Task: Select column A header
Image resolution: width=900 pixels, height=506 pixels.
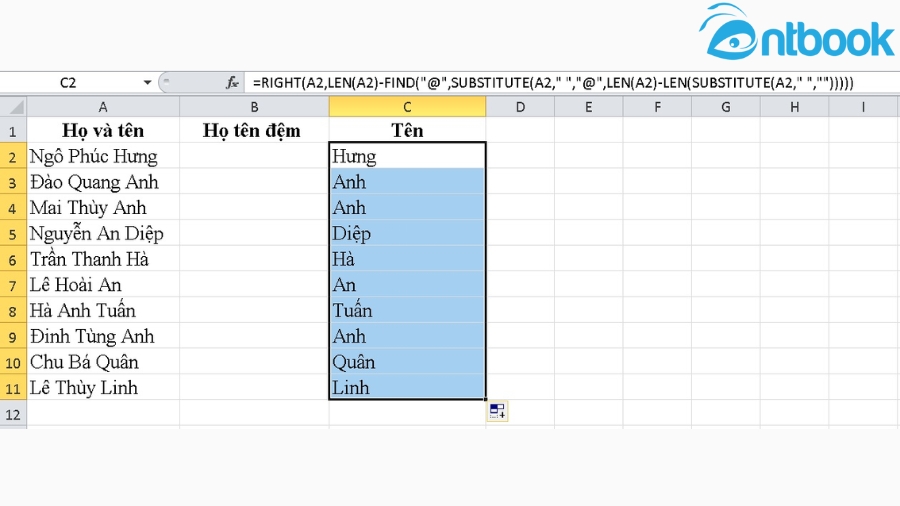Action: click(103, 107)
